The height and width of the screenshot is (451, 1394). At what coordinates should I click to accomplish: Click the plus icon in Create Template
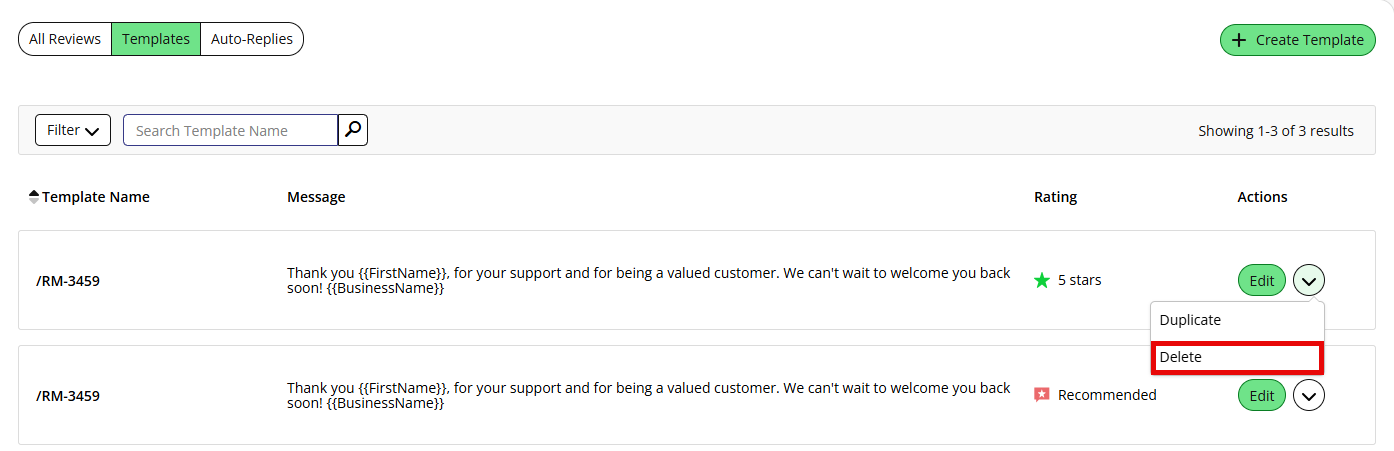pyautogui.click(x=1239, y=40)
